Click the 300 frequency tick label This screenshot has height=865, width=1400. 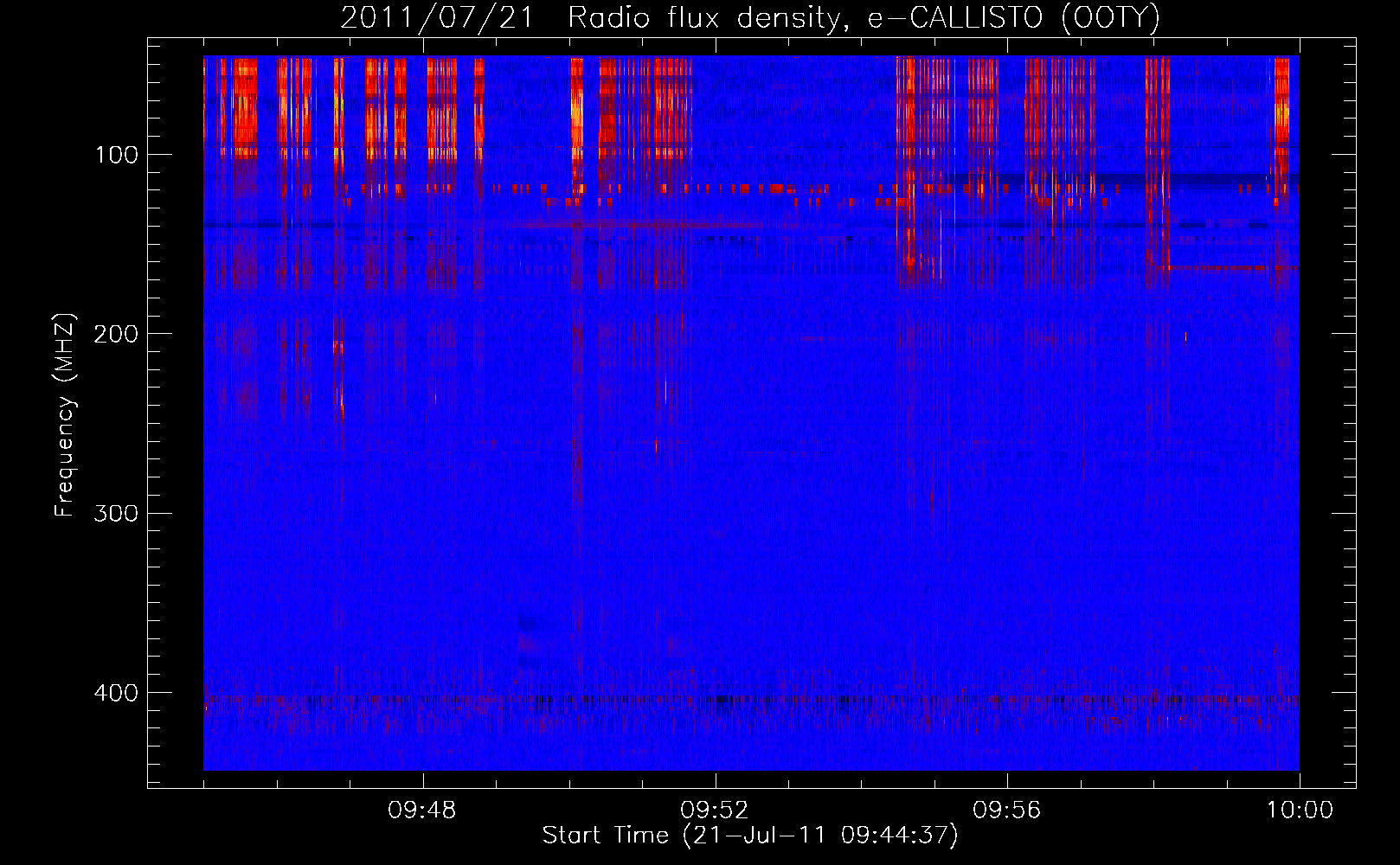click(x=116, y=514)
